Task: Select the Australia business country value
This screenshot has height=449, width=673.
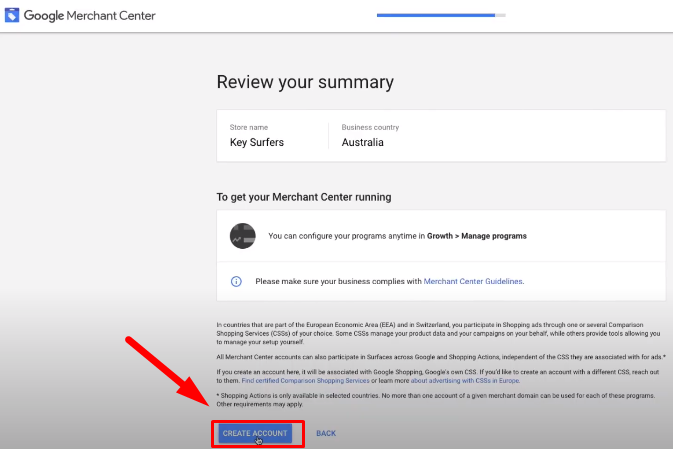Action: click(x=362, y=142)
